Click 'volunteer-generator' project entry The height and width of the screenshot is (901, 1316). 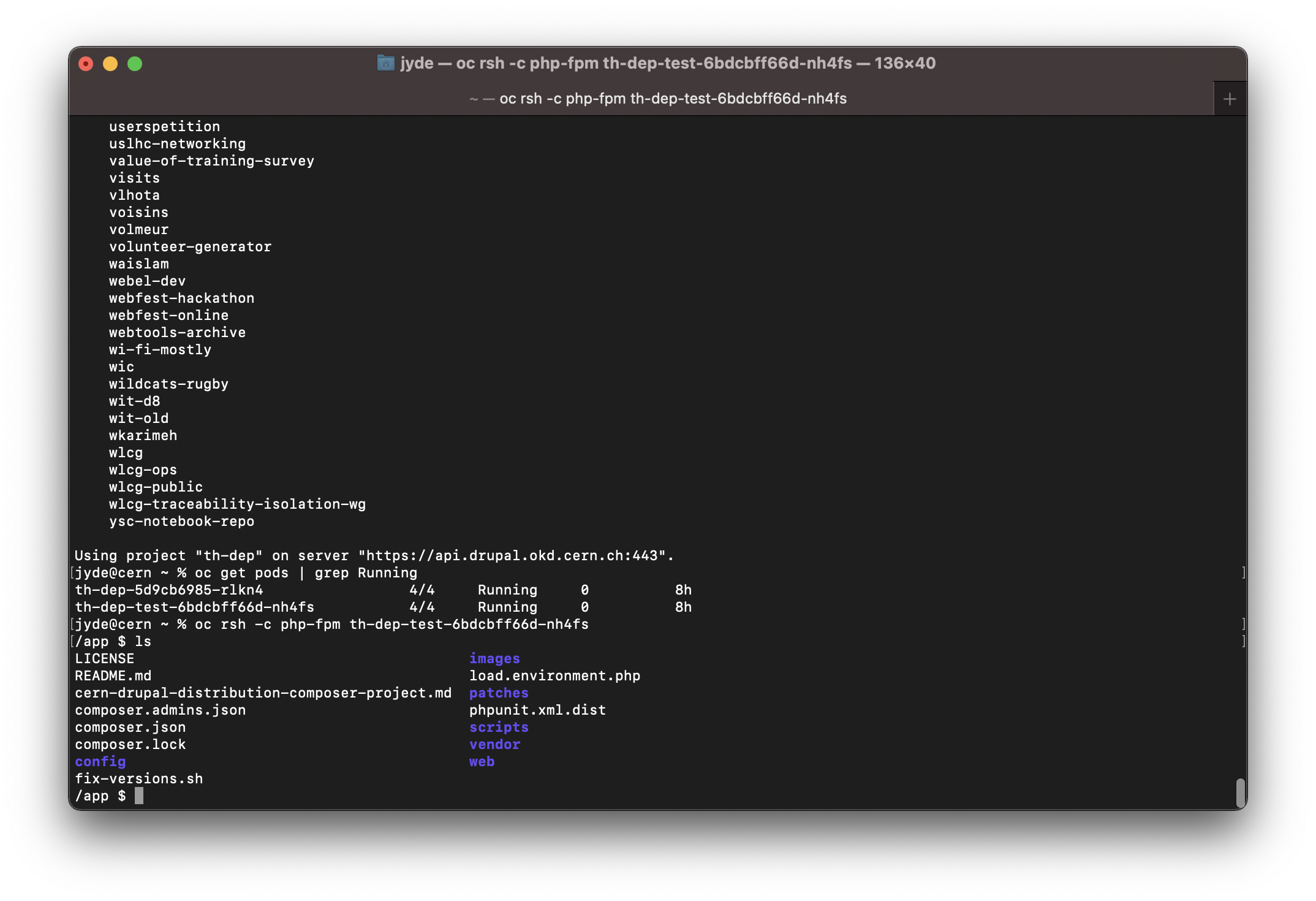click(x=191, y=247)
